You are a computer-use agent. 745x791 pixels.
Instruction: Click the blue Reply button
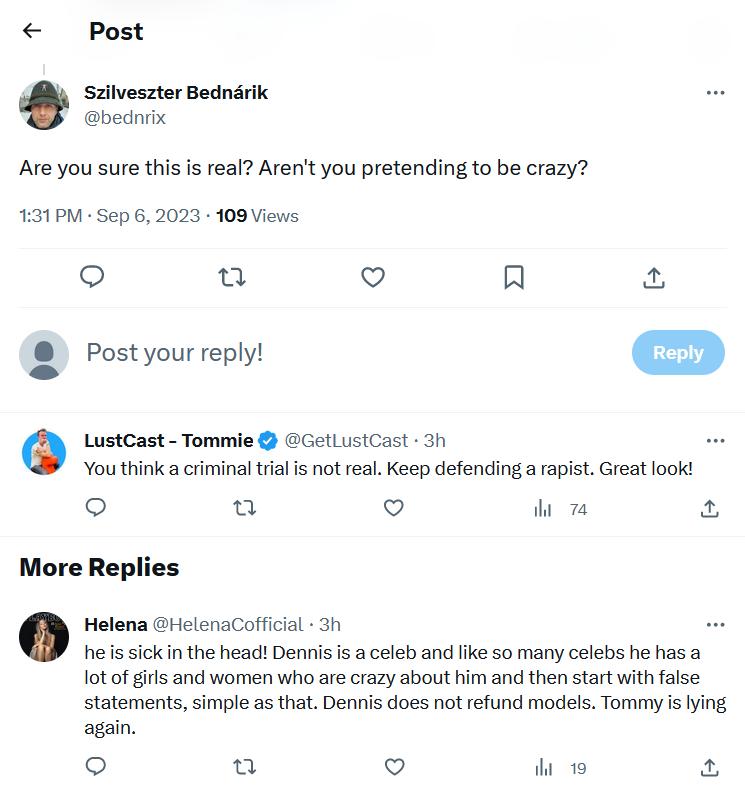coord(678,352)
